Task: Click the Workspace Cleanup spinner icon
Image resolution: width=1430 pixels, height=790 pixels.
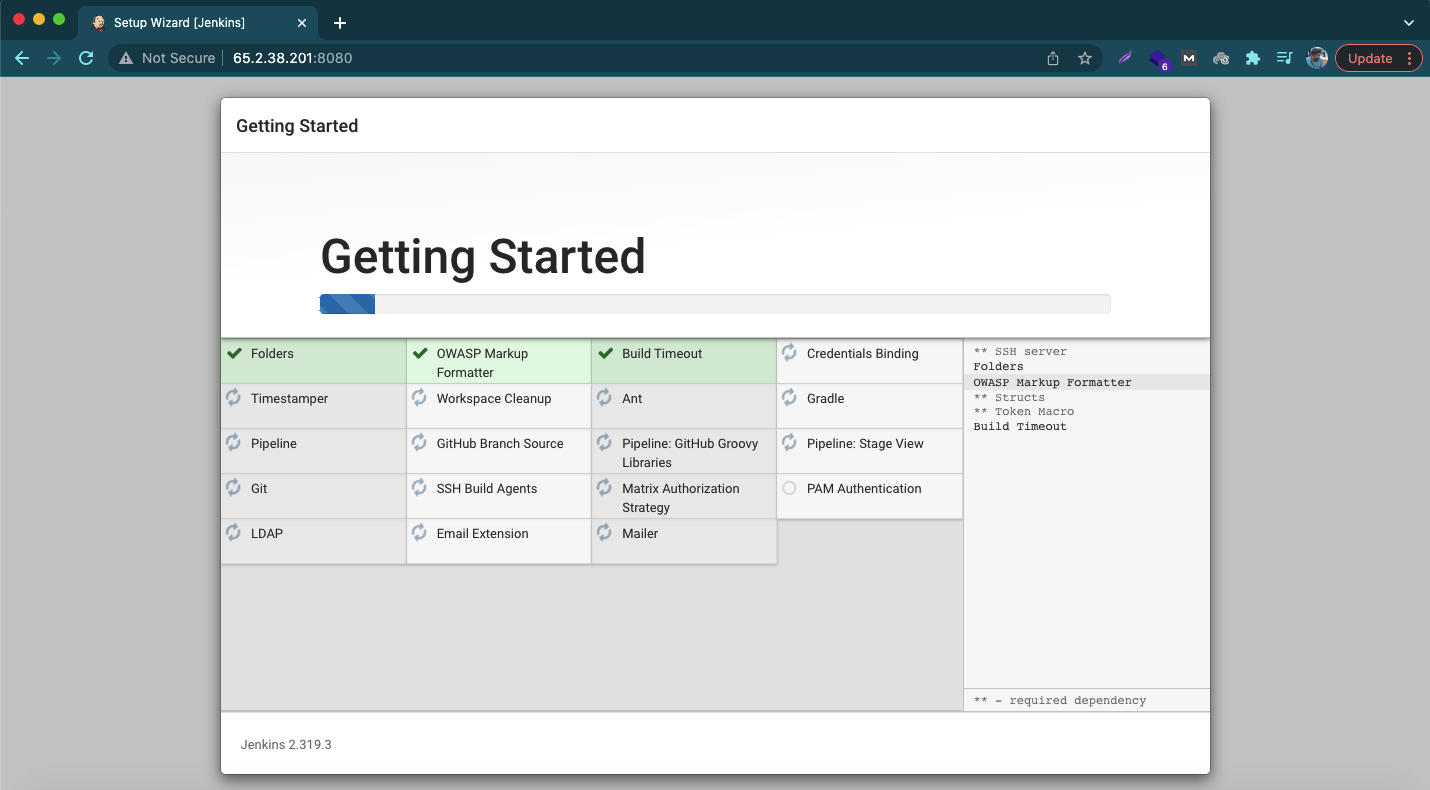Action: (x=419, y=398)
